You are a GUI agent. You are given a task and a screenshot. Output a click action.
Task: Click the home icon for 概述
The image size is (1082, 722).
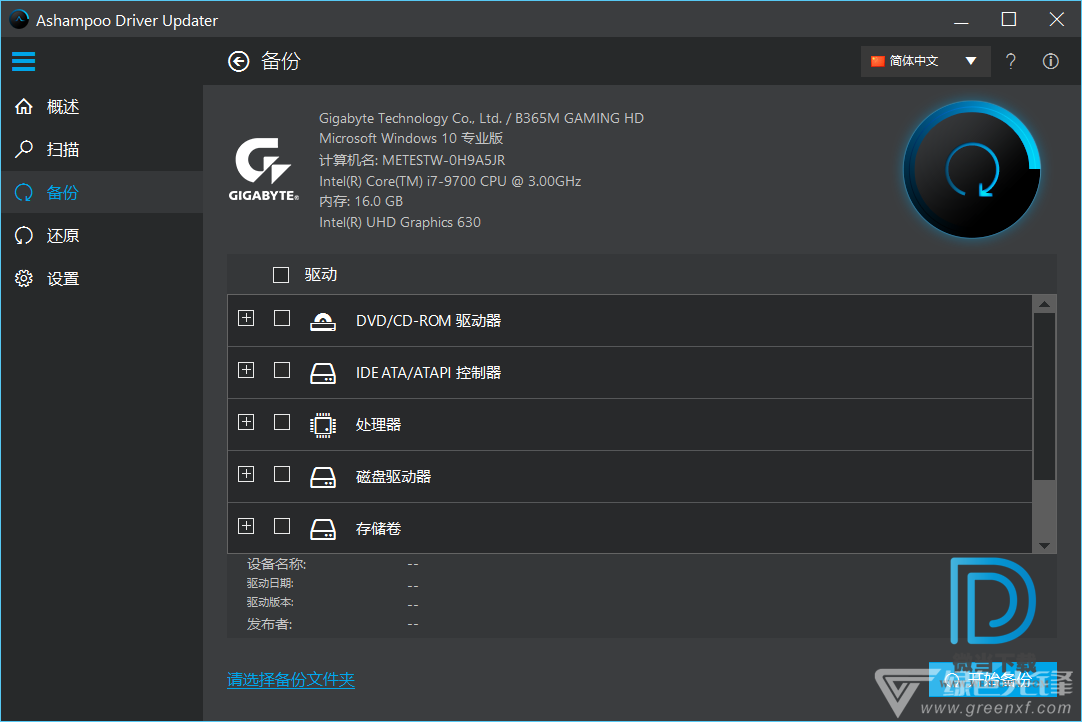(24, 106)
